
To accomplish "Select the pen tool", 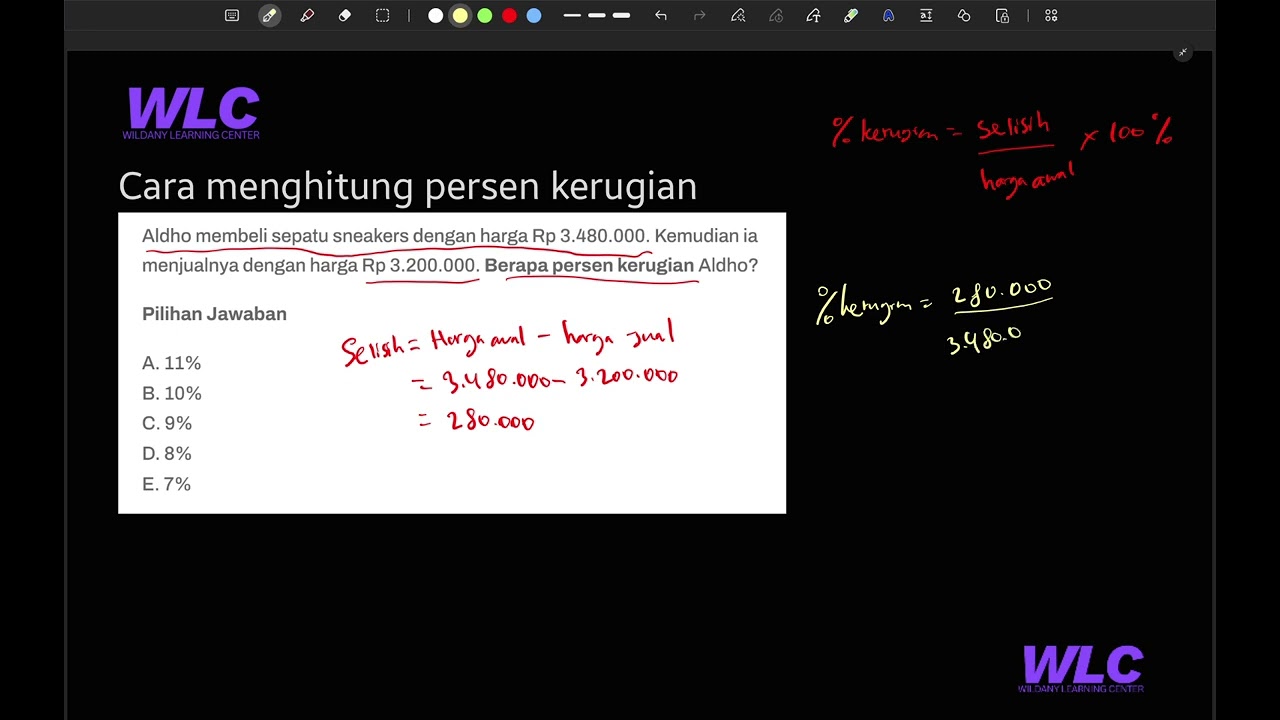I will click(x=269, y=15).
